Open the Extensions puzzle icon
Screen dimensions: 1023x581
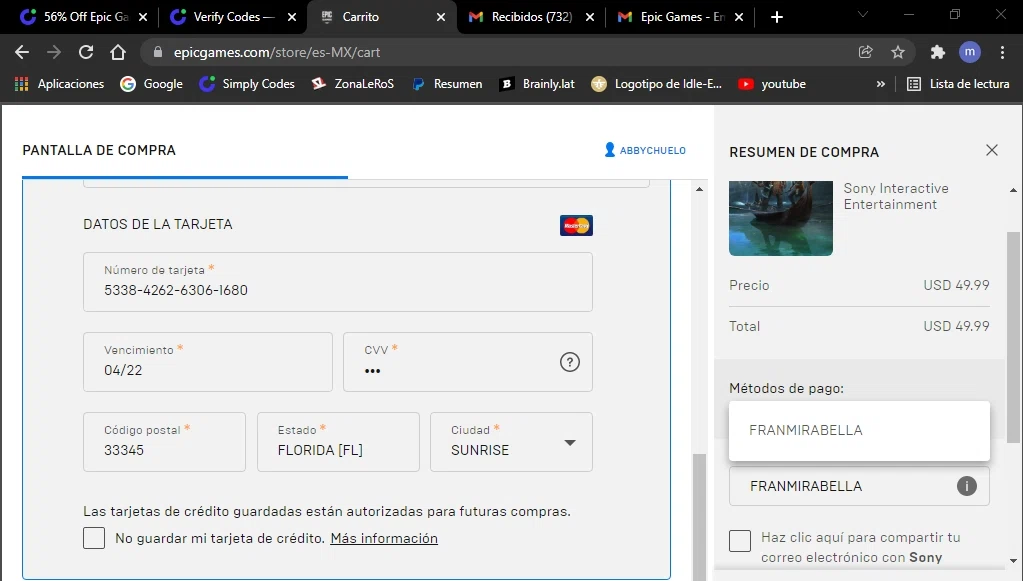(x=938, y=52)
